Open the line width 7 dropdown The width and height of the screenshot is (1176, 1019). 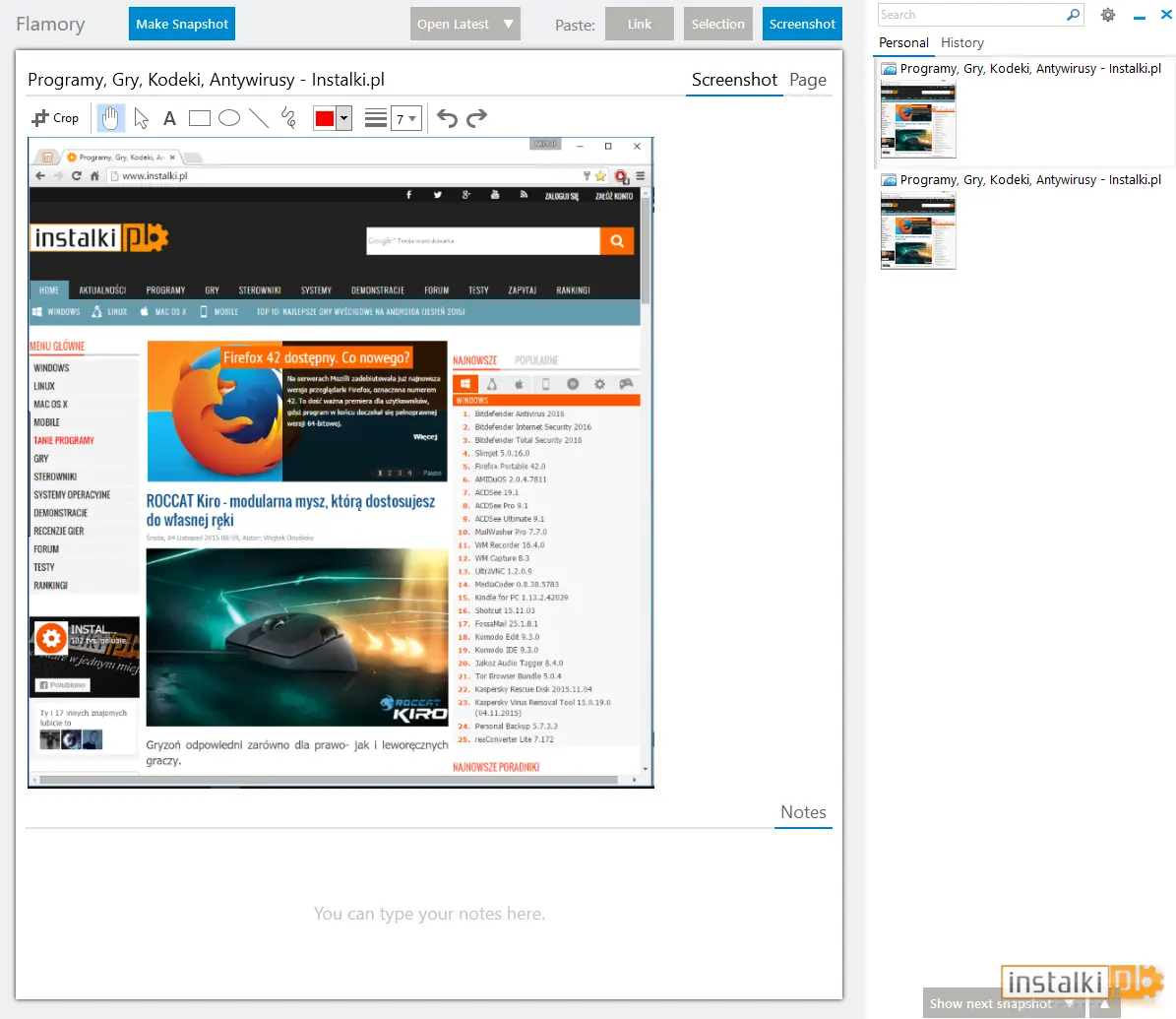[x=405, y=118]
